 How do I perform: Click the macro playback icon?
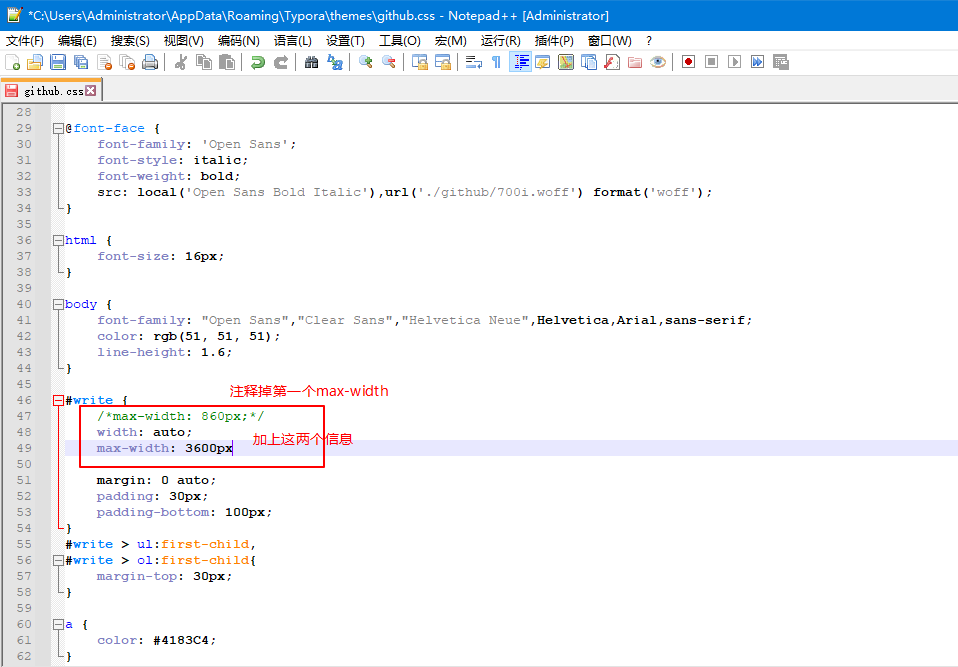click(734, 62)
